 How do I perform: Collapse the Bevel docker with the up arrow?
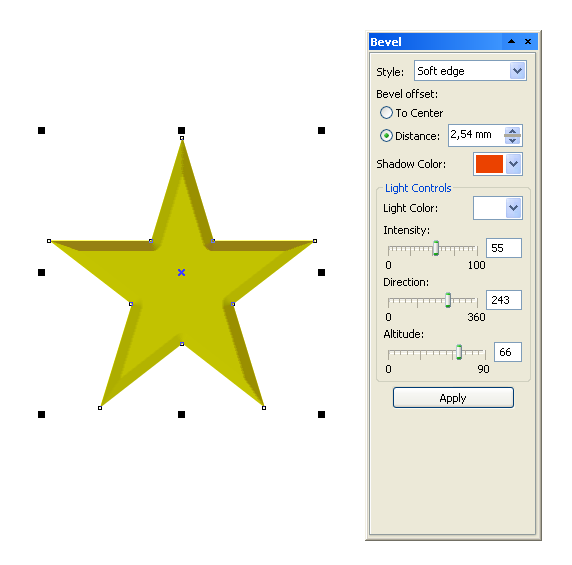pos(511,42)
